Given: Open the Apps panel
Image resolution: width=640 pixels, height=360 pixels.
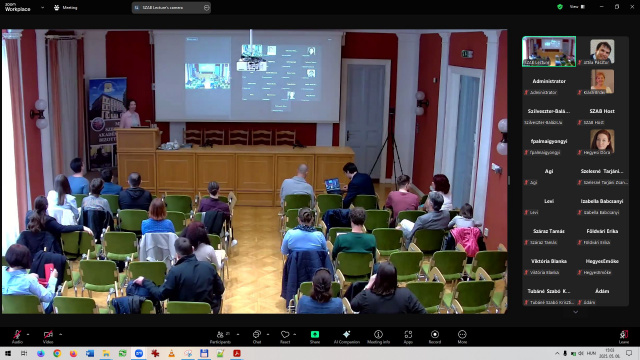Looking at the screenshot, I should (408, 337).
